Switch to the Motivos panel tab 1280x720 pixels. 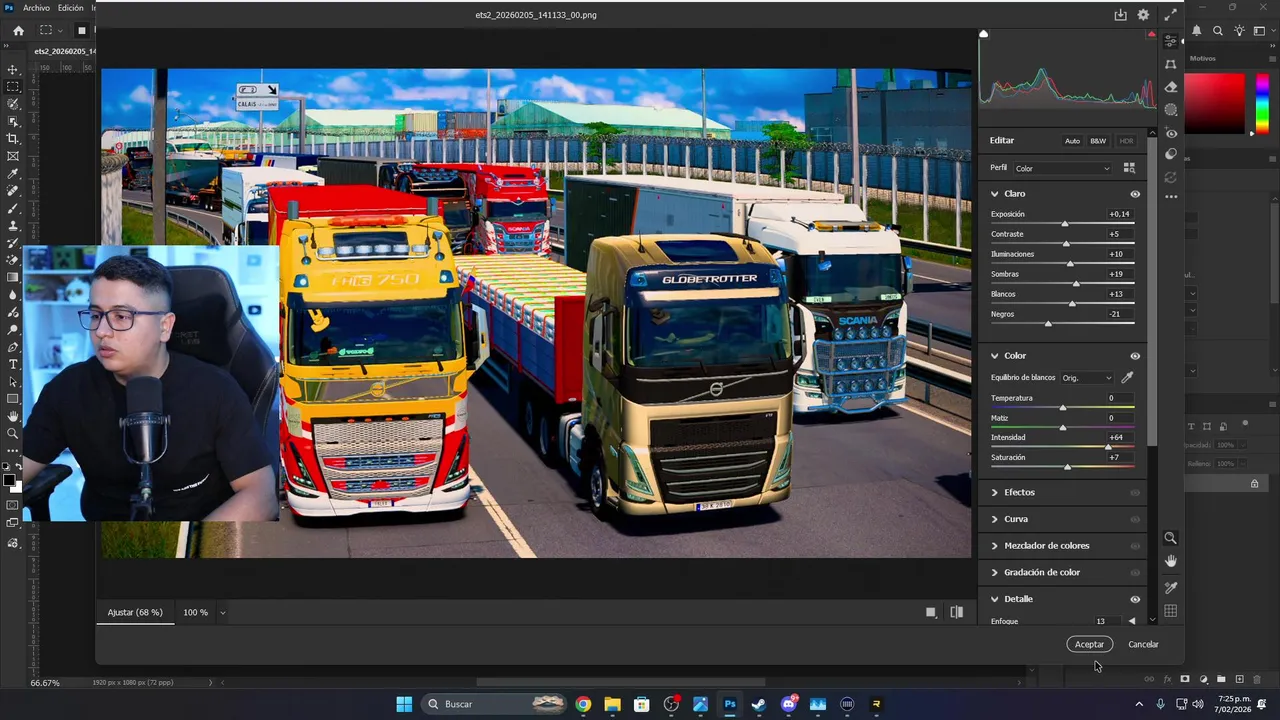[x=1203, y=58]
